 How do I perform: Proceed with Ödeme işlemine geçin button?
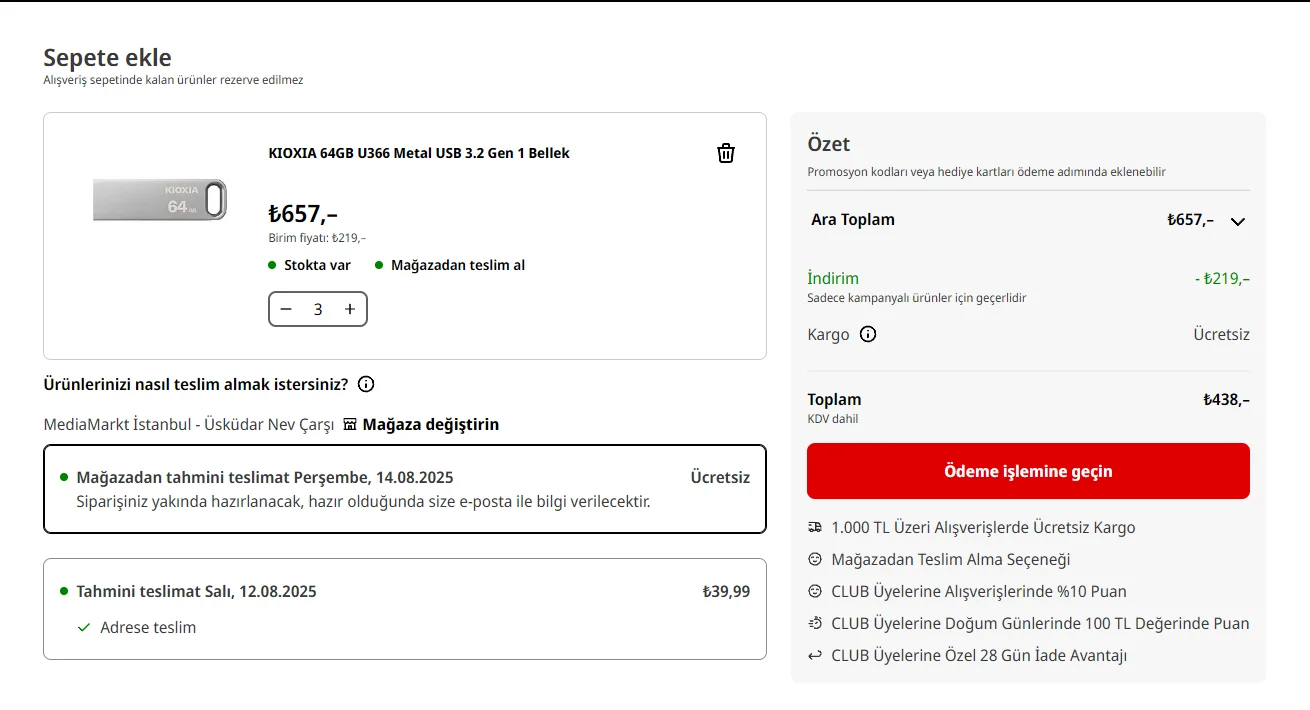(x=1028, y=471)
